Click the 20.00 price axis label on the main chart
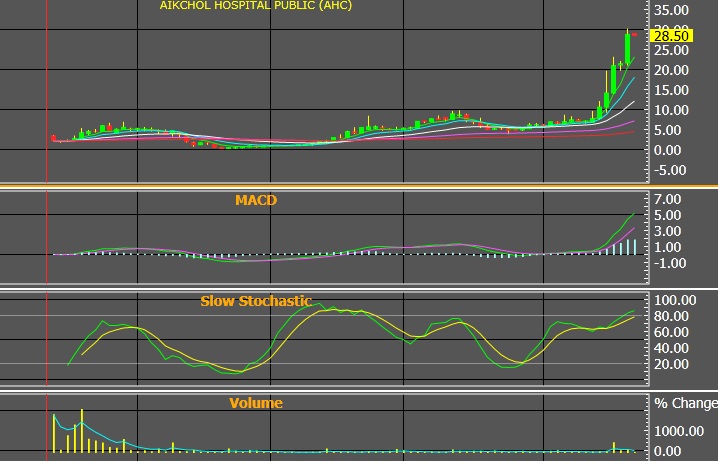Image resolution: width=718 pixels, height=465 pixels. click(671, 70)
